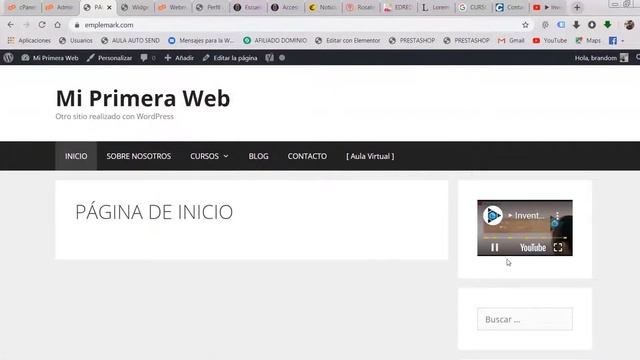Open CONTACTO in the navigation menu
This screenshot has width=640, height=360.
click(307, 156)
